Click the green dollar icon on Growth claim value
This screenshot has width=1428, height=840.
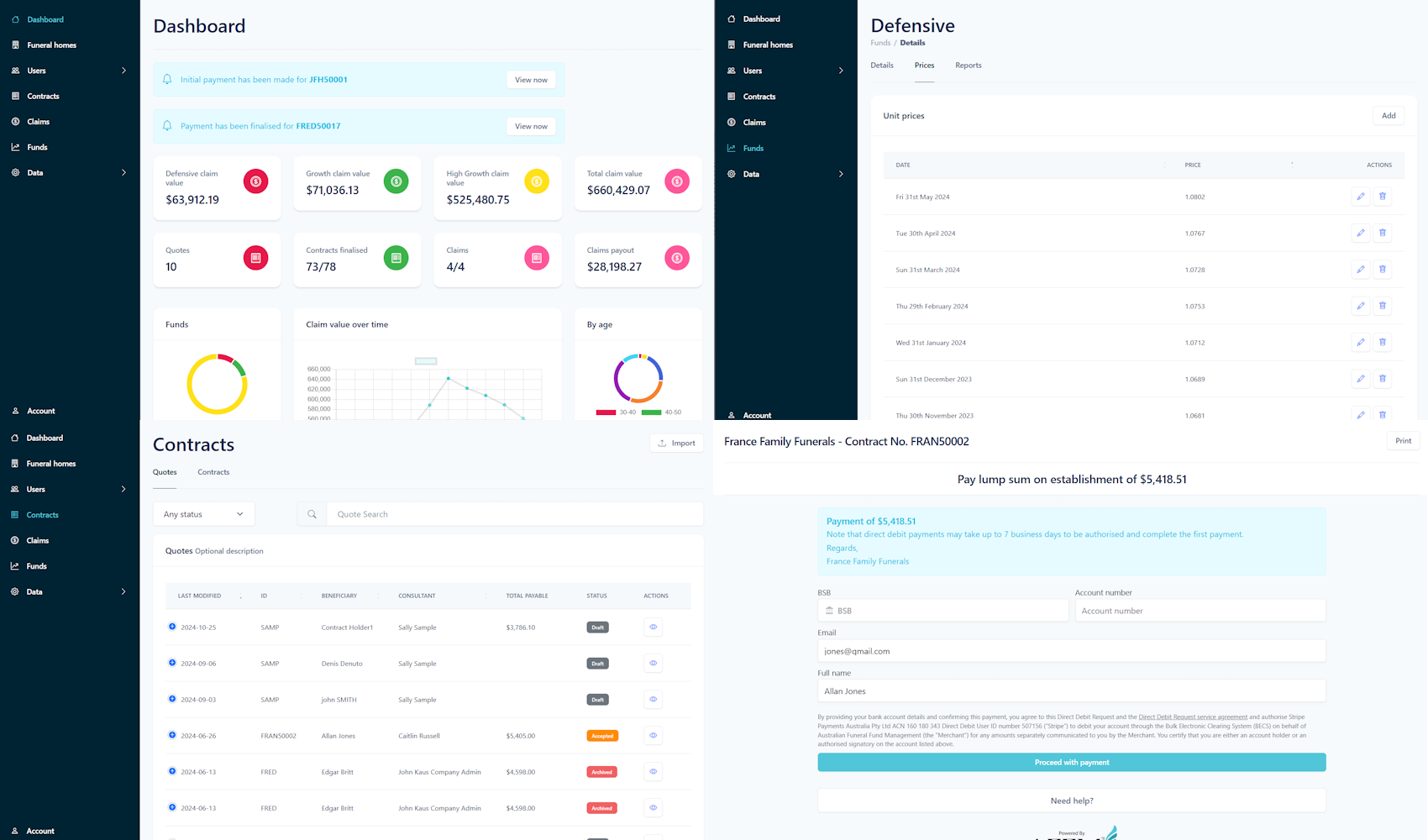(x=396, y=181)
